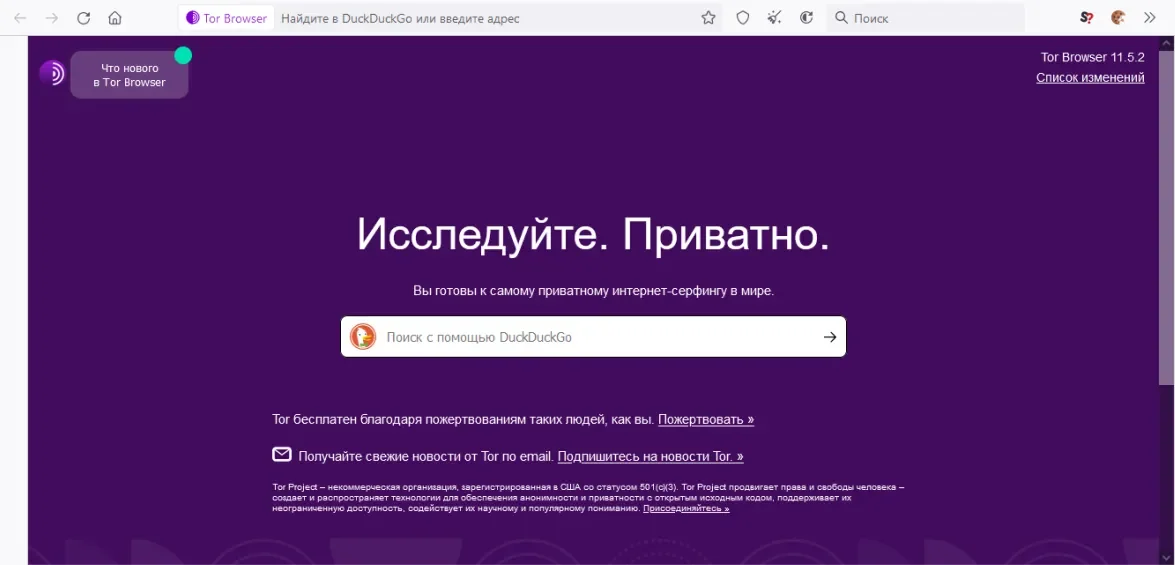Open the home page via house icon
Screen dimensions: 1175x565
[115, 18]
